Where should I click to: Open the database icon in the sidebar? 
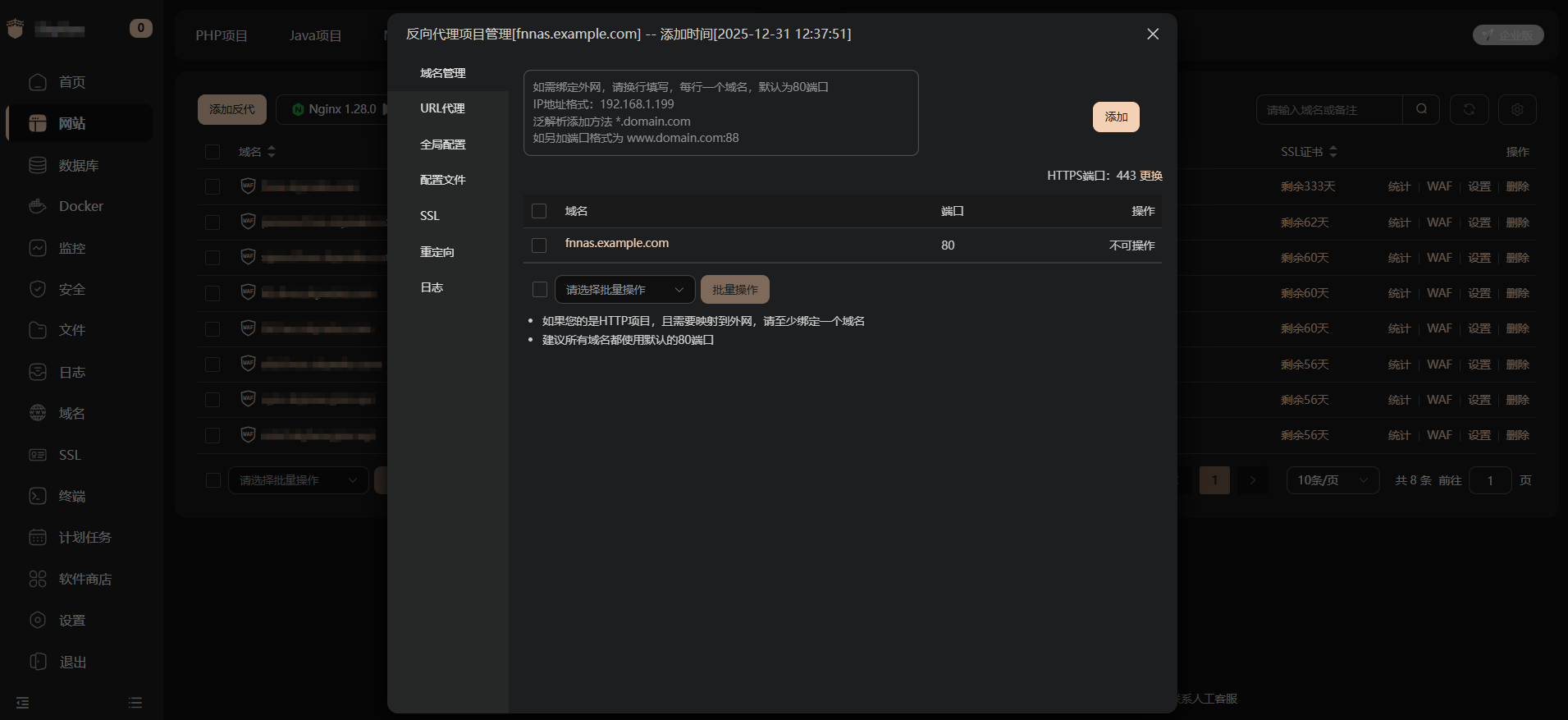click(38, 165)
